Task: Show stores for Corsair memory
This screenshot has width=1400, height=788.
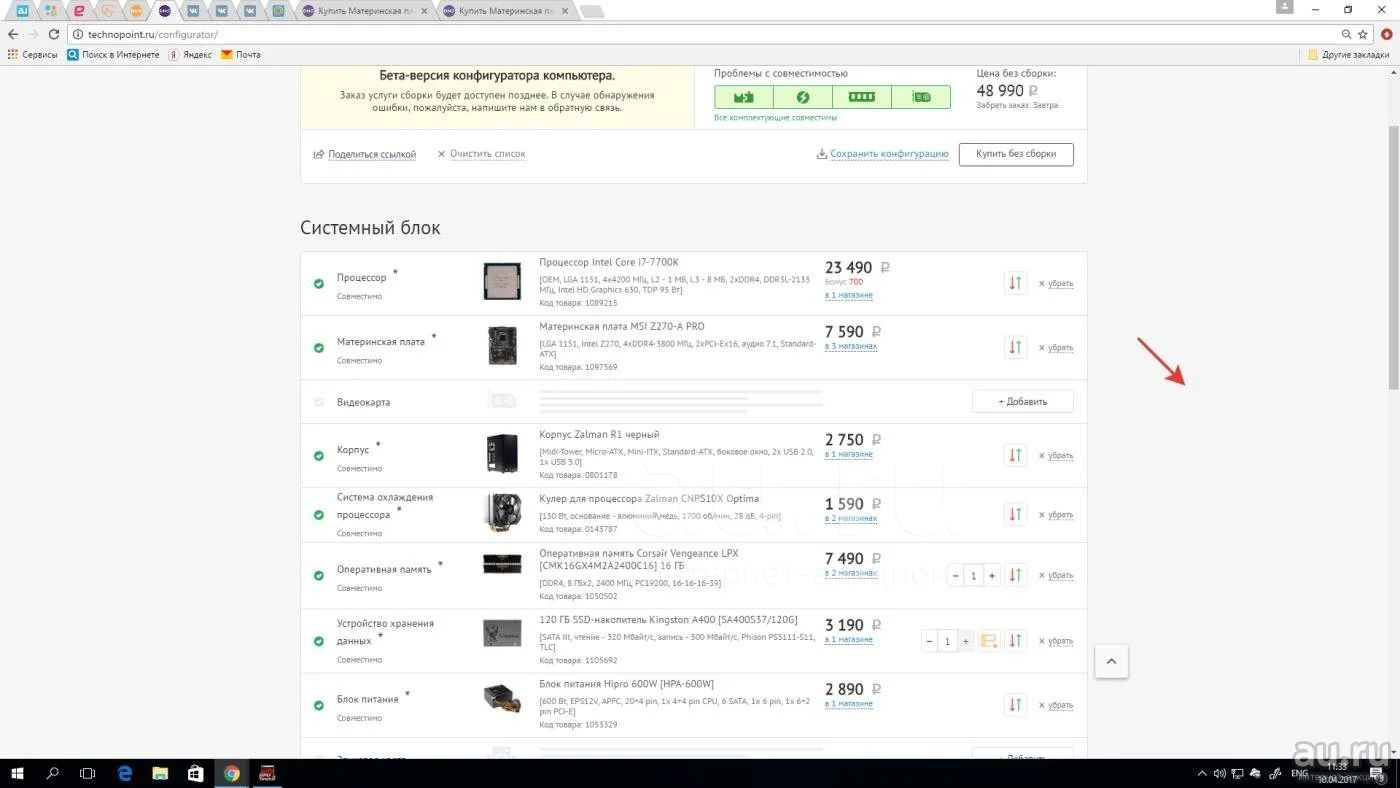Action: (851, 573)
